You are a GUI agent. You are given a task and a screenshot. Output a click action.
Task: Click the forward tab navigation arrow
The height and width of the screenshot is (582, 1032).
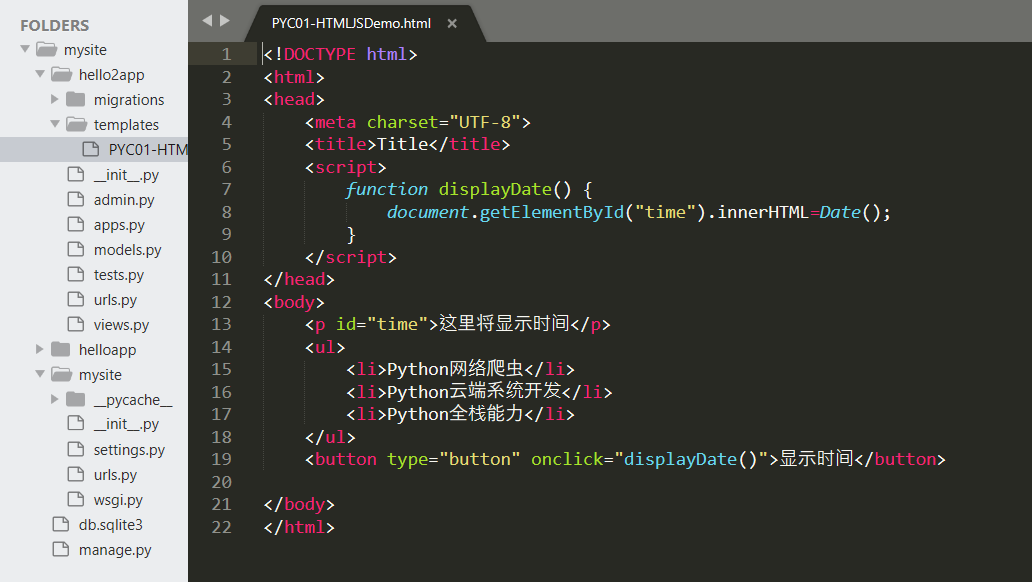pos(225,21)
